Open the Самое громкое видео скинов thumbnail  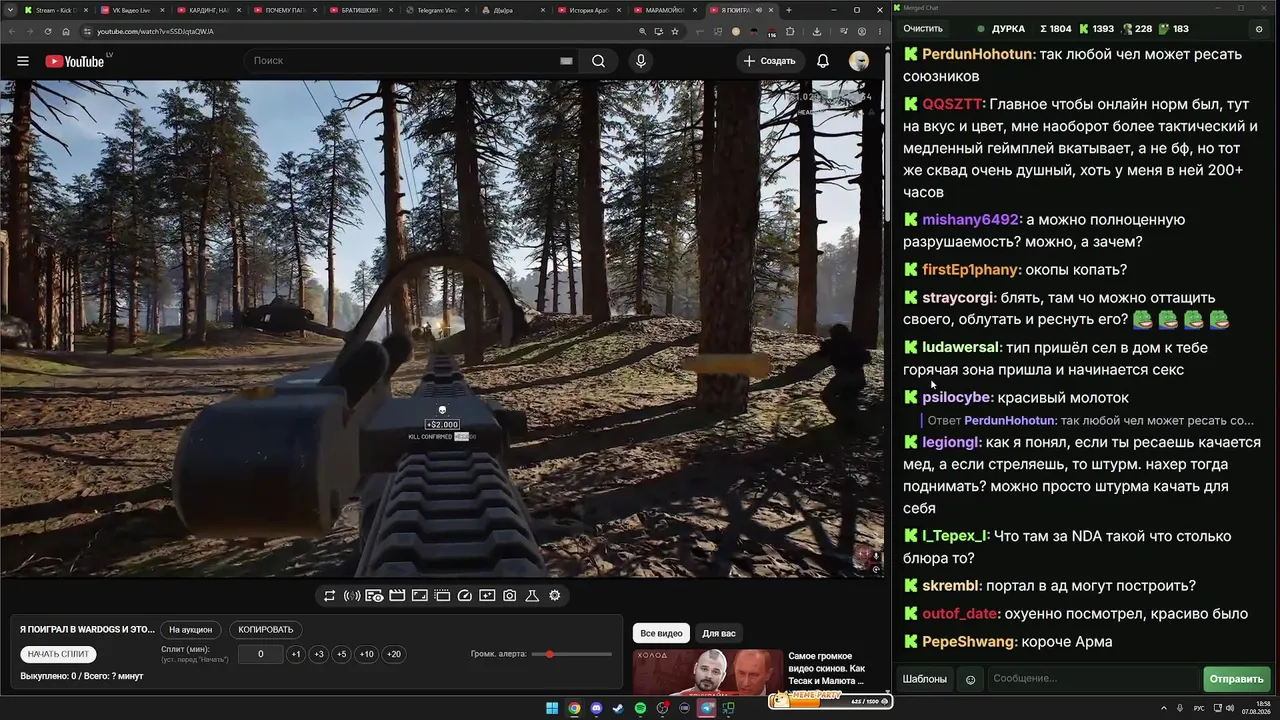(x=706, y=673)
